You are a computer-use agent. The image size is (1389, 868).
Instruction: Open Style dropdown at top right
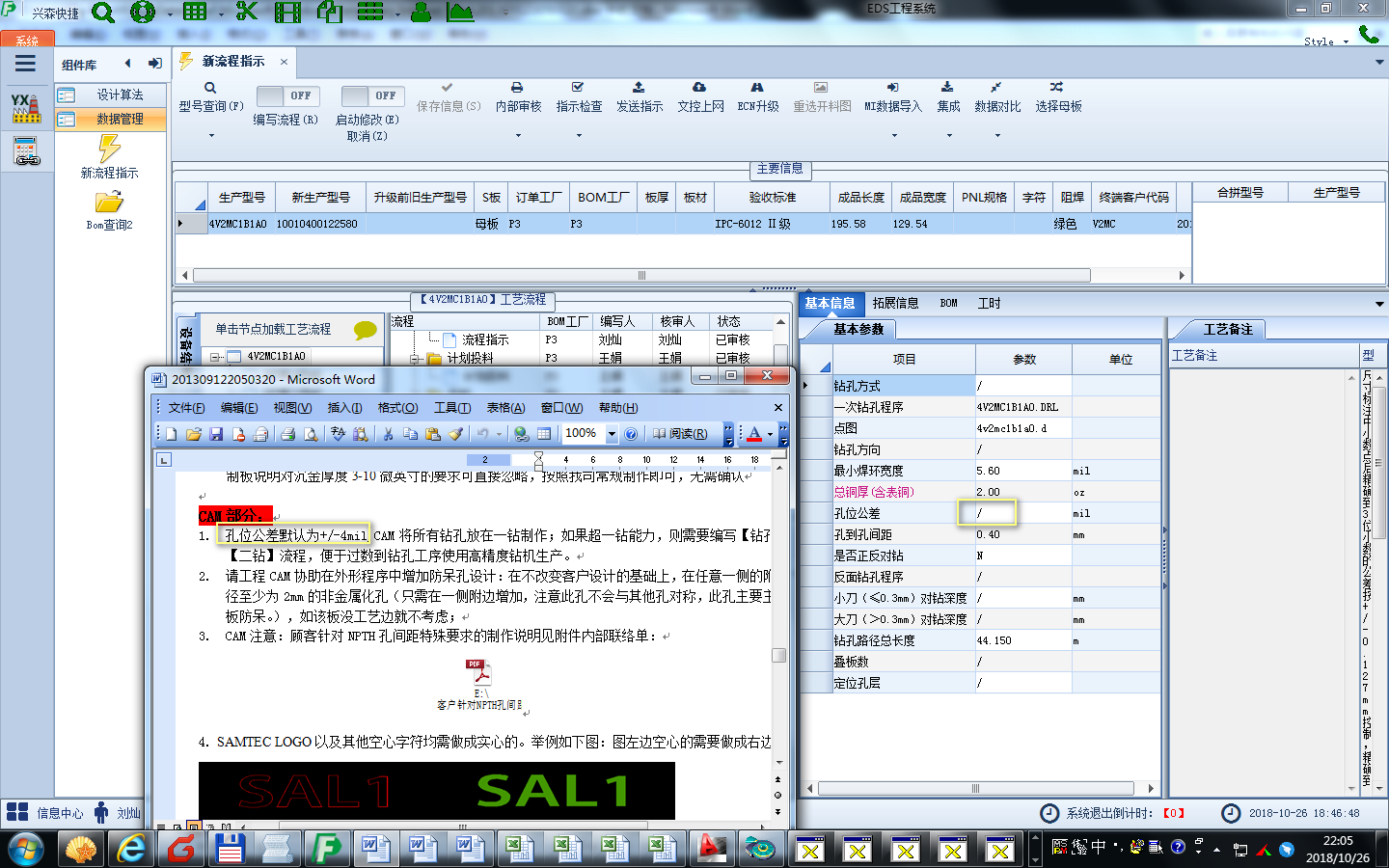click(1326, 41)
